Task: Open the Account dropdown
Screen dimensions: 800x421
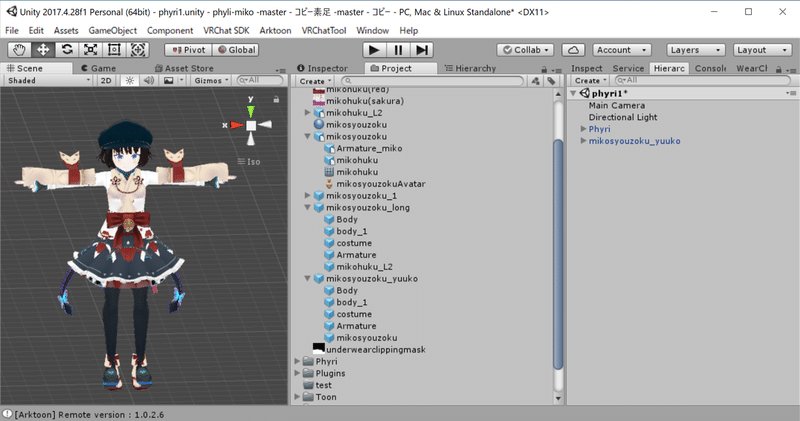Action: click(622, 50)
